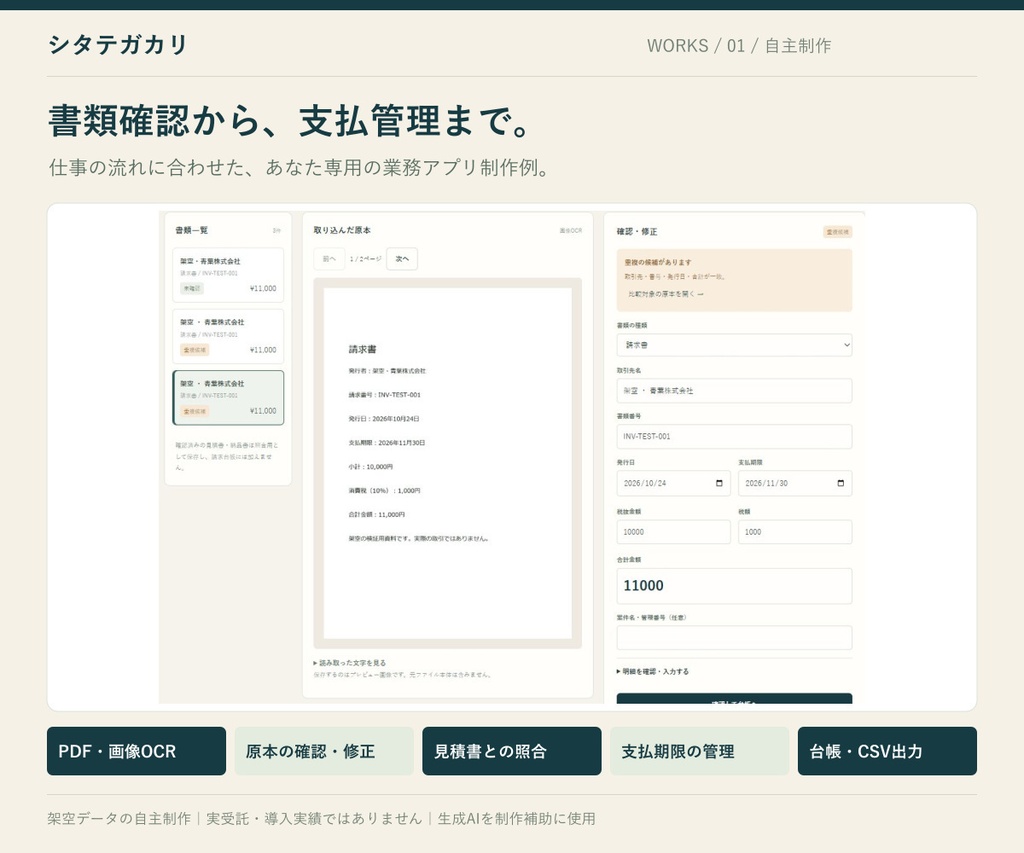This screenshot has height=853, width=1024.
Task: Click the 取り込んだ原本 panel heading
Action: pyautogui.click(x=342, y=231)
